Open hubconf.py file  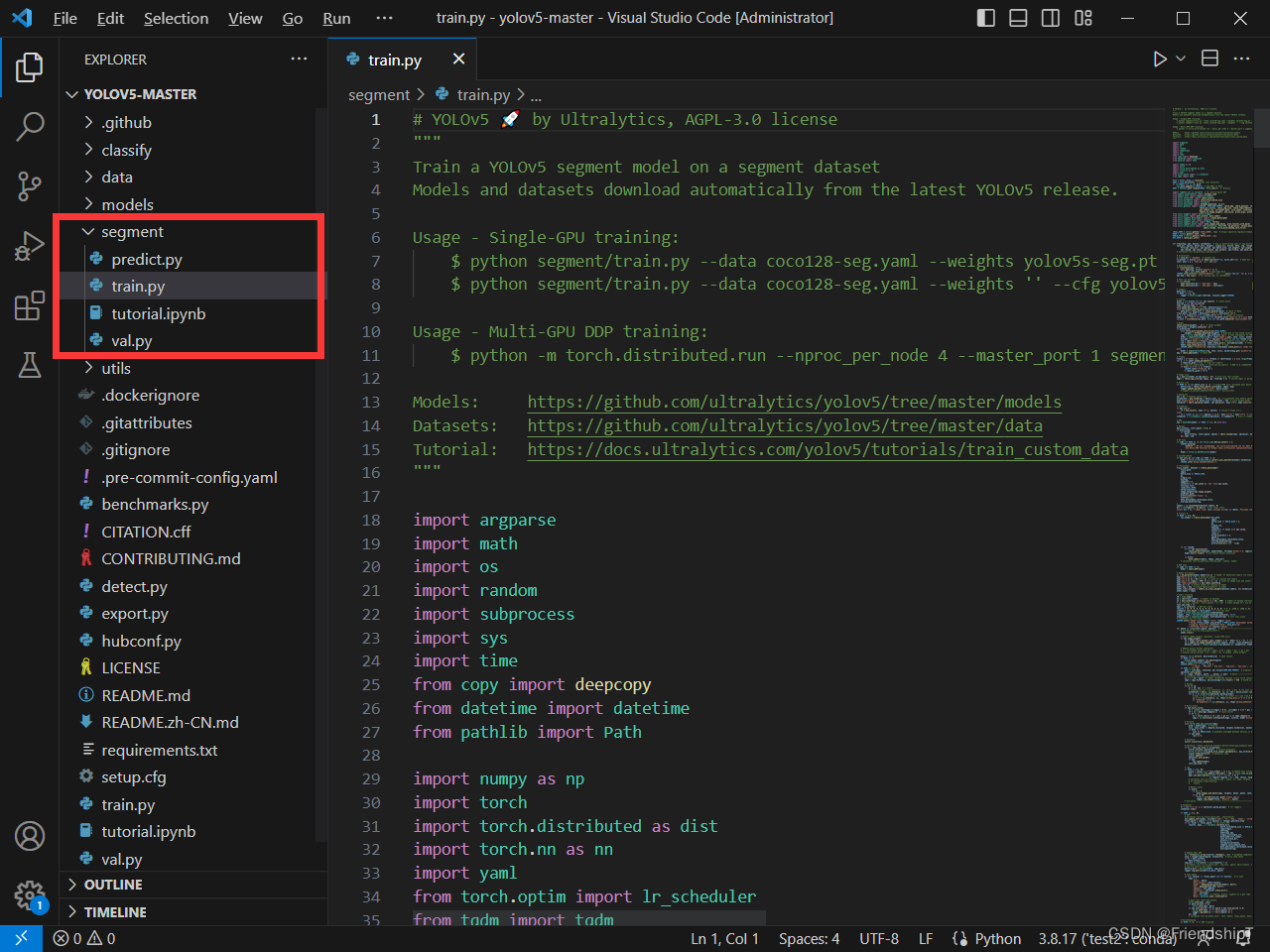coord(192,641)
